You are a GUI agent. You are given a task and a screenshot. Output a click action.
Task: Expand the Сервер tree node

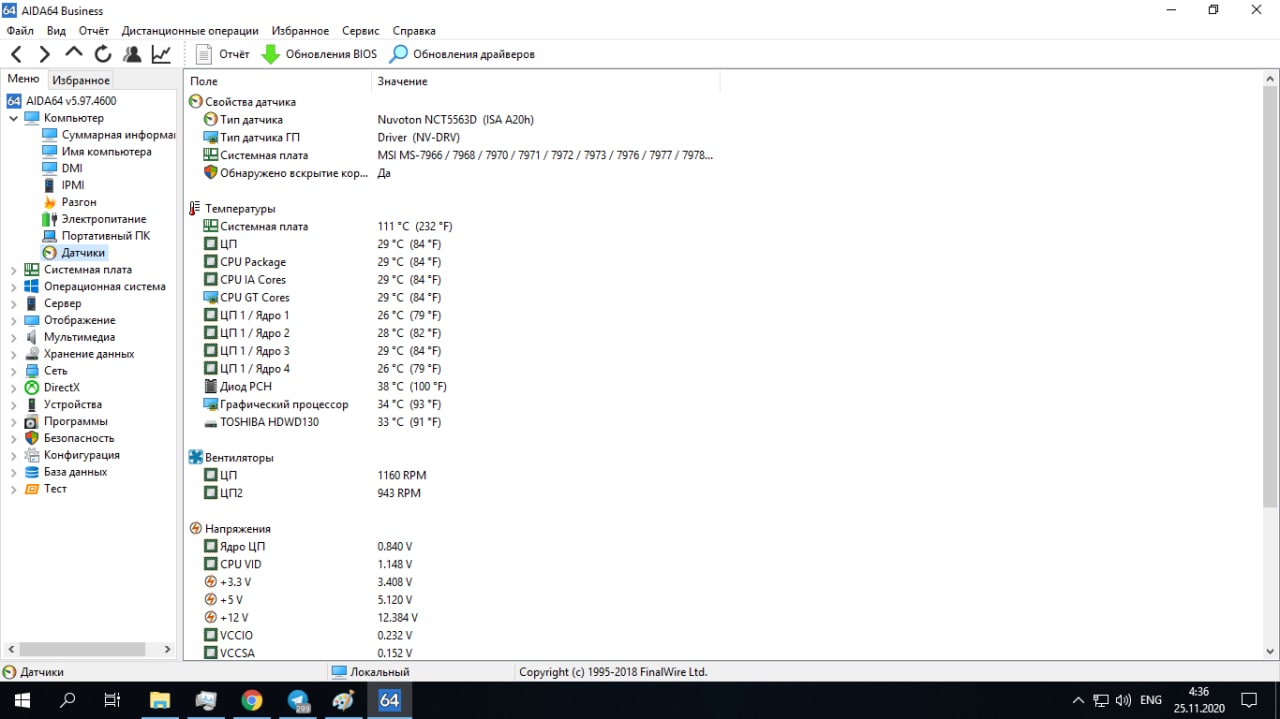pos(13,303)
